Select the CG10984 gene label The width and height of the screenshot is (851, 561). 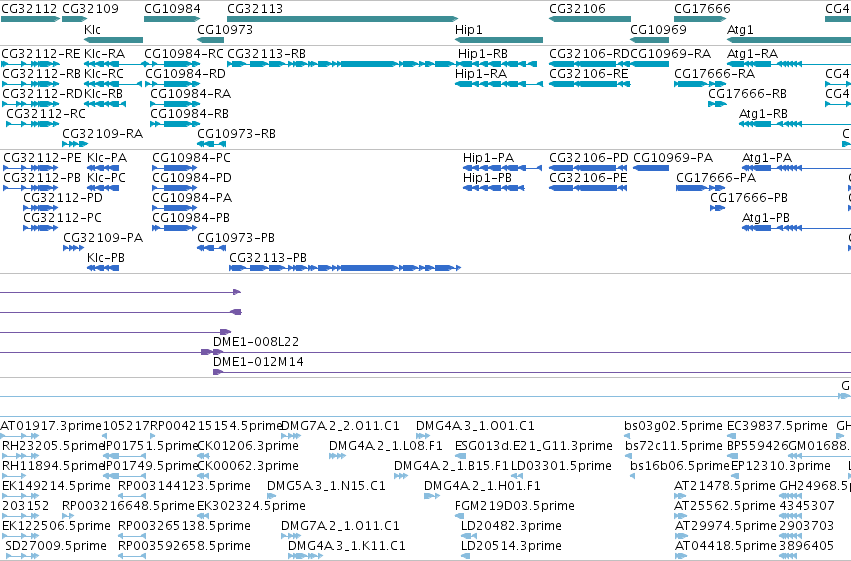[172, 9]
